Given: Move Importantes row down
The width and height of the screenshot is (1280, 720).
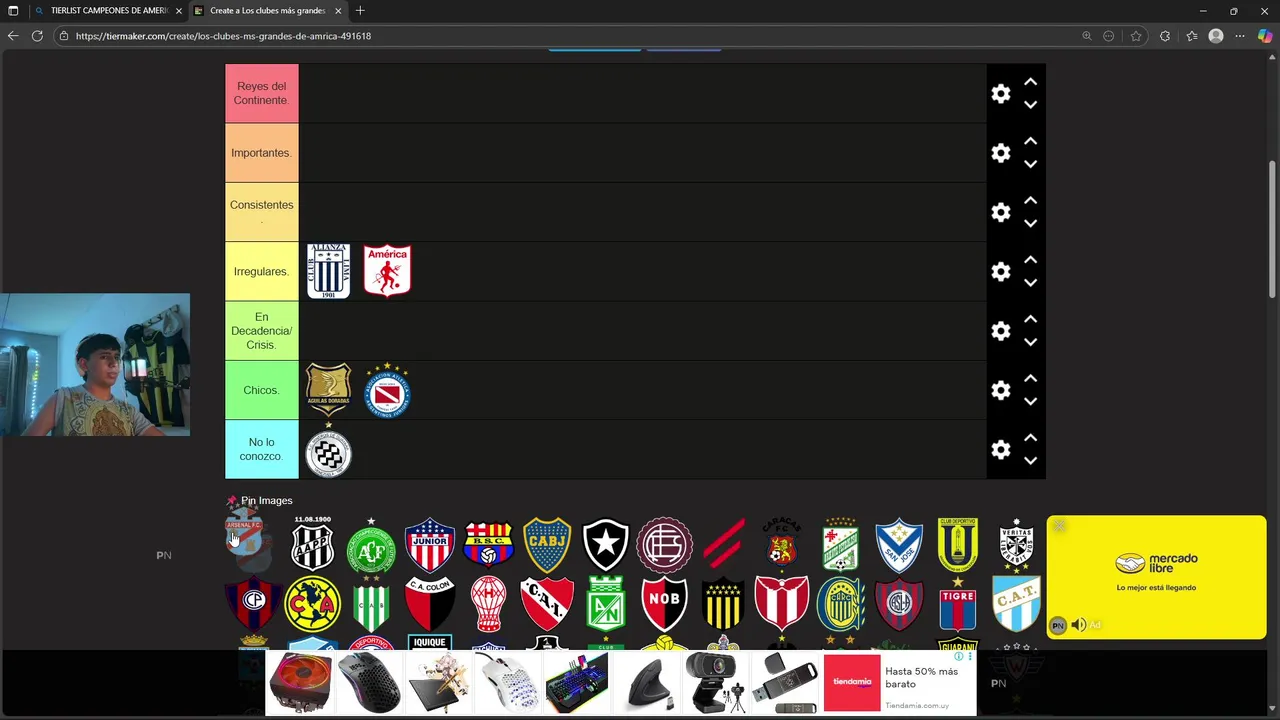Looking at the screenshot, I should 1030,164.
